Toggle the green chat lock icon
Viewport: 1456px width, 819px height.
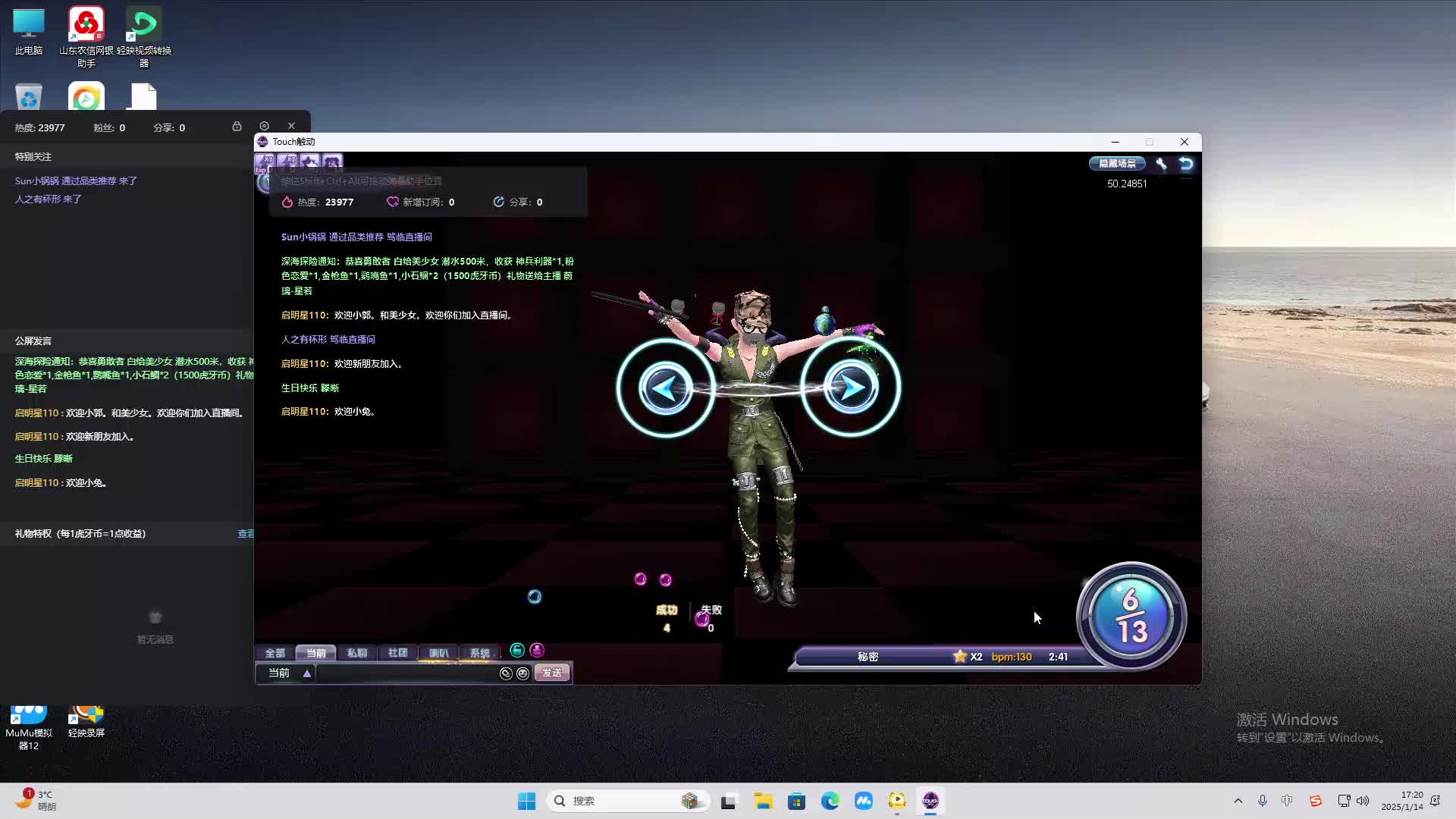coord(517,650)
